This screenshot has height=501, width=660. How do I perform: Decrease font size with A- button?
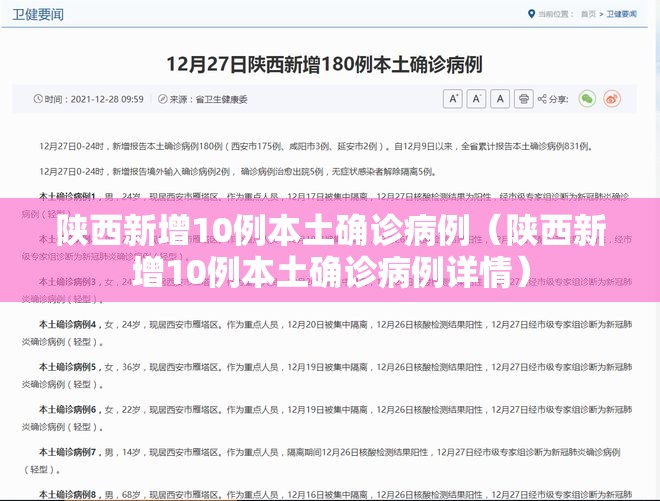[x=476, y=99]
